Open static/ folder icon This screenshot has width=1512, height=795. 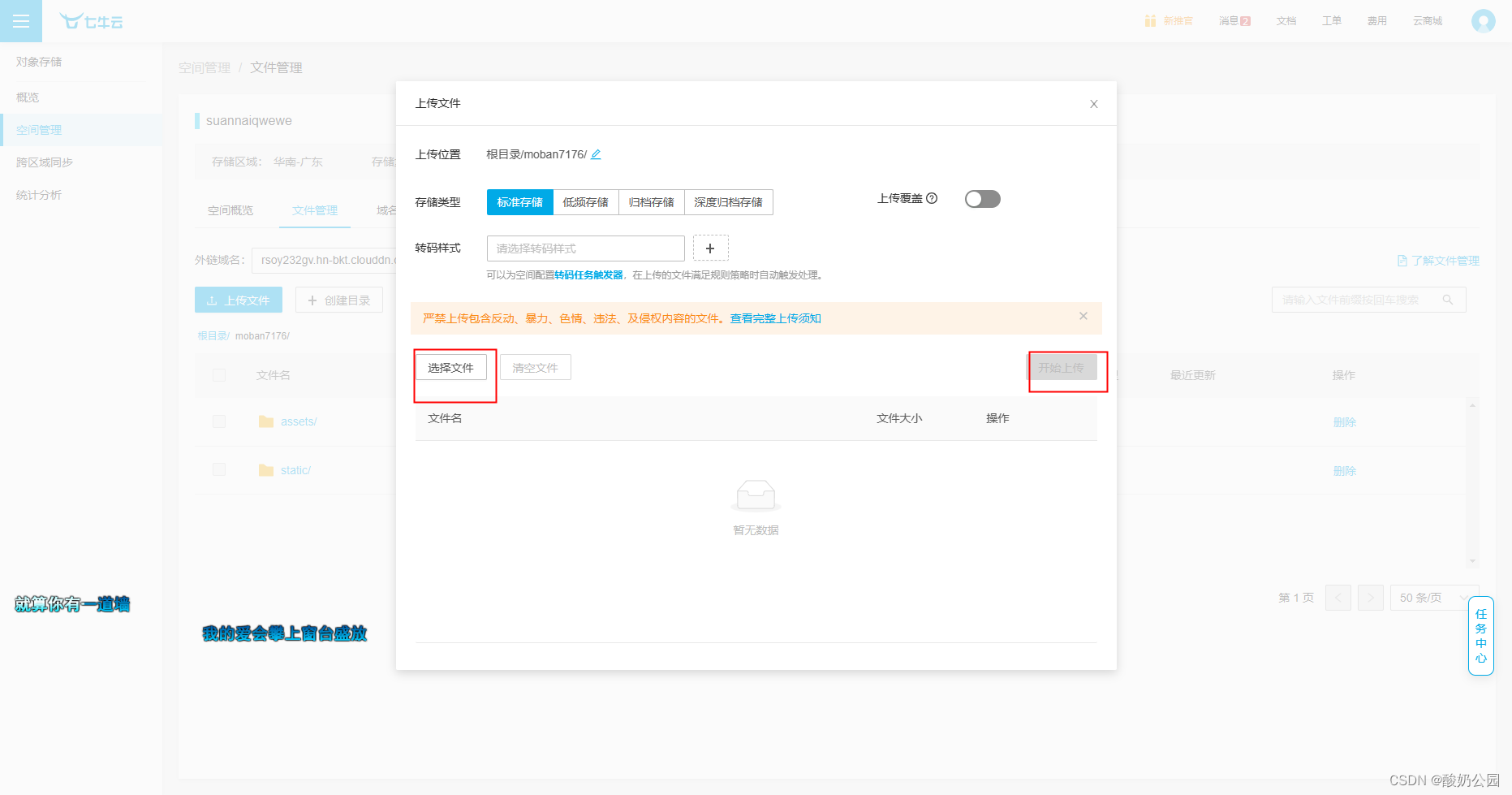266,470
